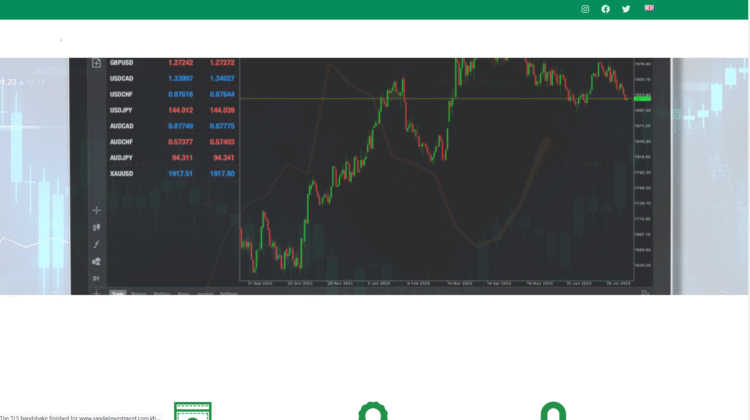Click the new chart plus icon
750x420 pixels.
[97, 63]
